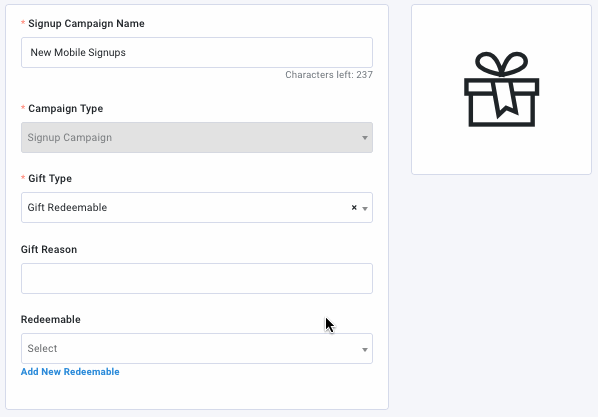Click the disabled Signup Campaign type dropdown
This screenshot has height=417, width=598.
[x=197, y=137]
